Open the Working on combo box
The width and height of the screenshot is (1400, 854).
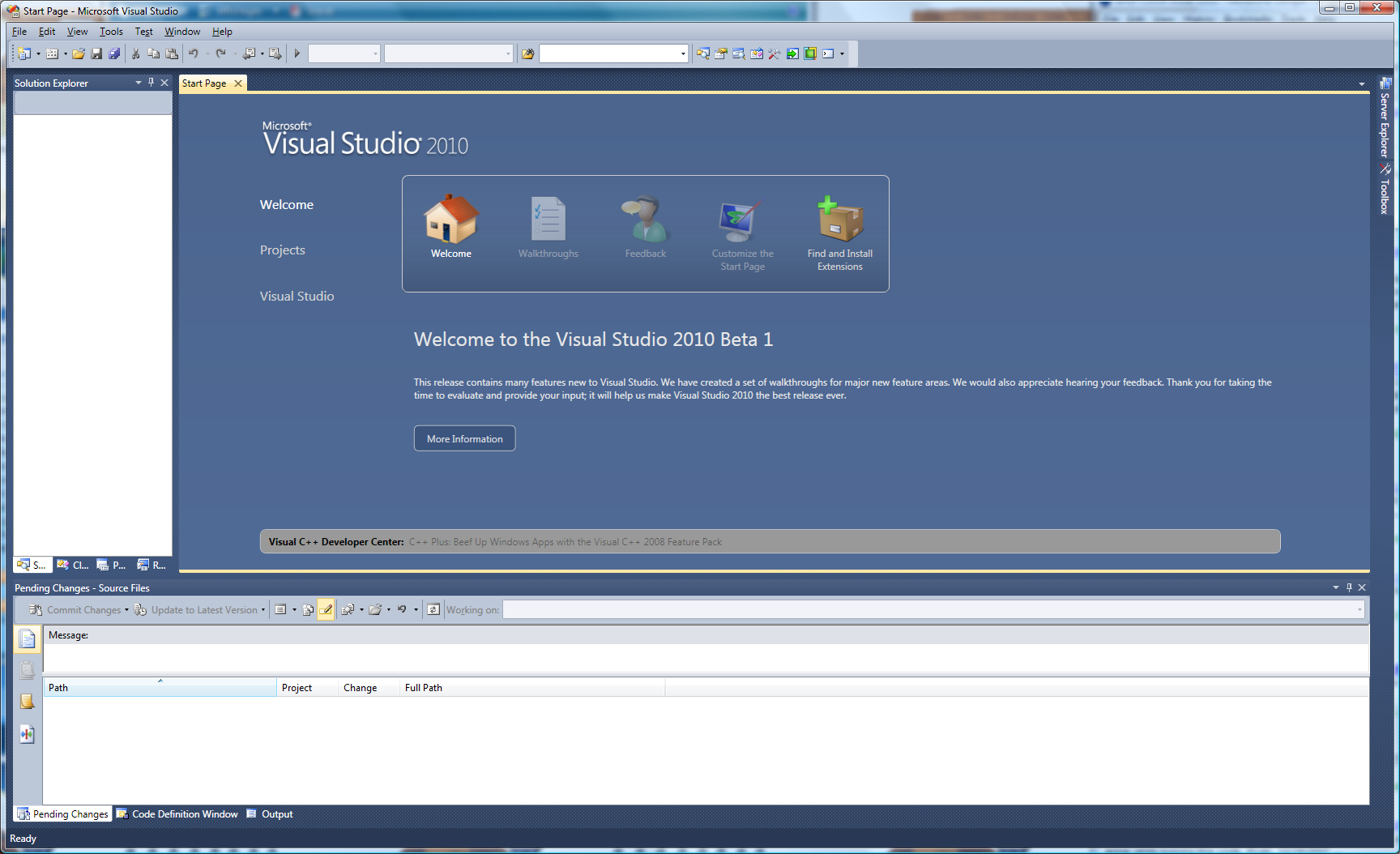(x=933, y=609)
